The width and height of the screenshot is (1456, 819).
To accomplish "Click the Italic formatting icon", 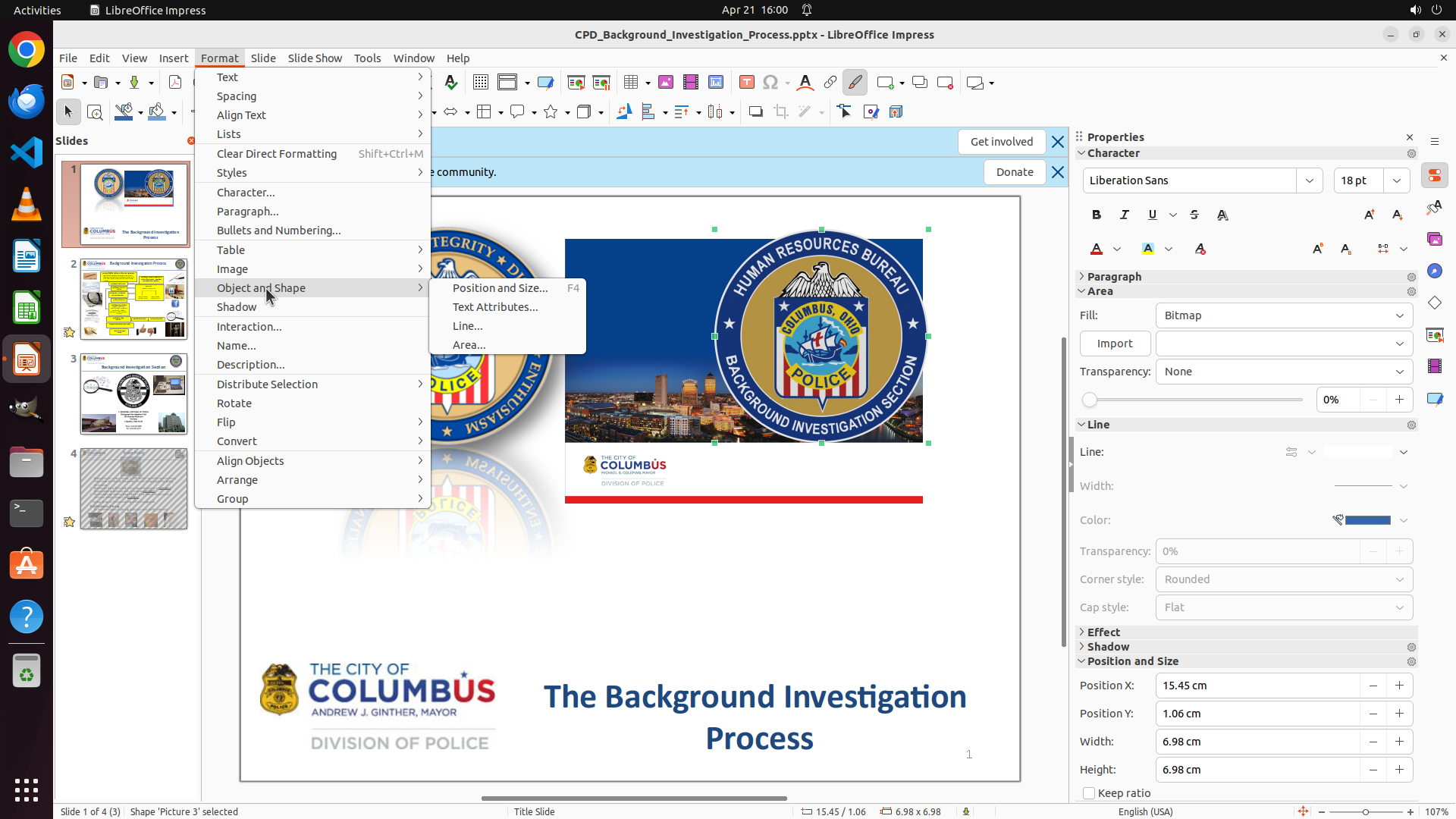I will [1125, 215].
